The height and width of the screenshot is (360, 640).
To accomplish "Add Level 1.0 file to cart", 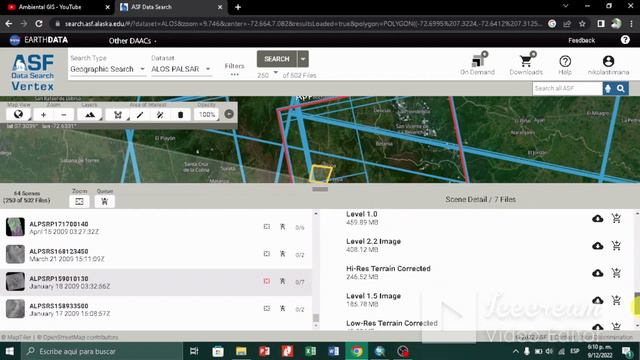I will [616, 218].
